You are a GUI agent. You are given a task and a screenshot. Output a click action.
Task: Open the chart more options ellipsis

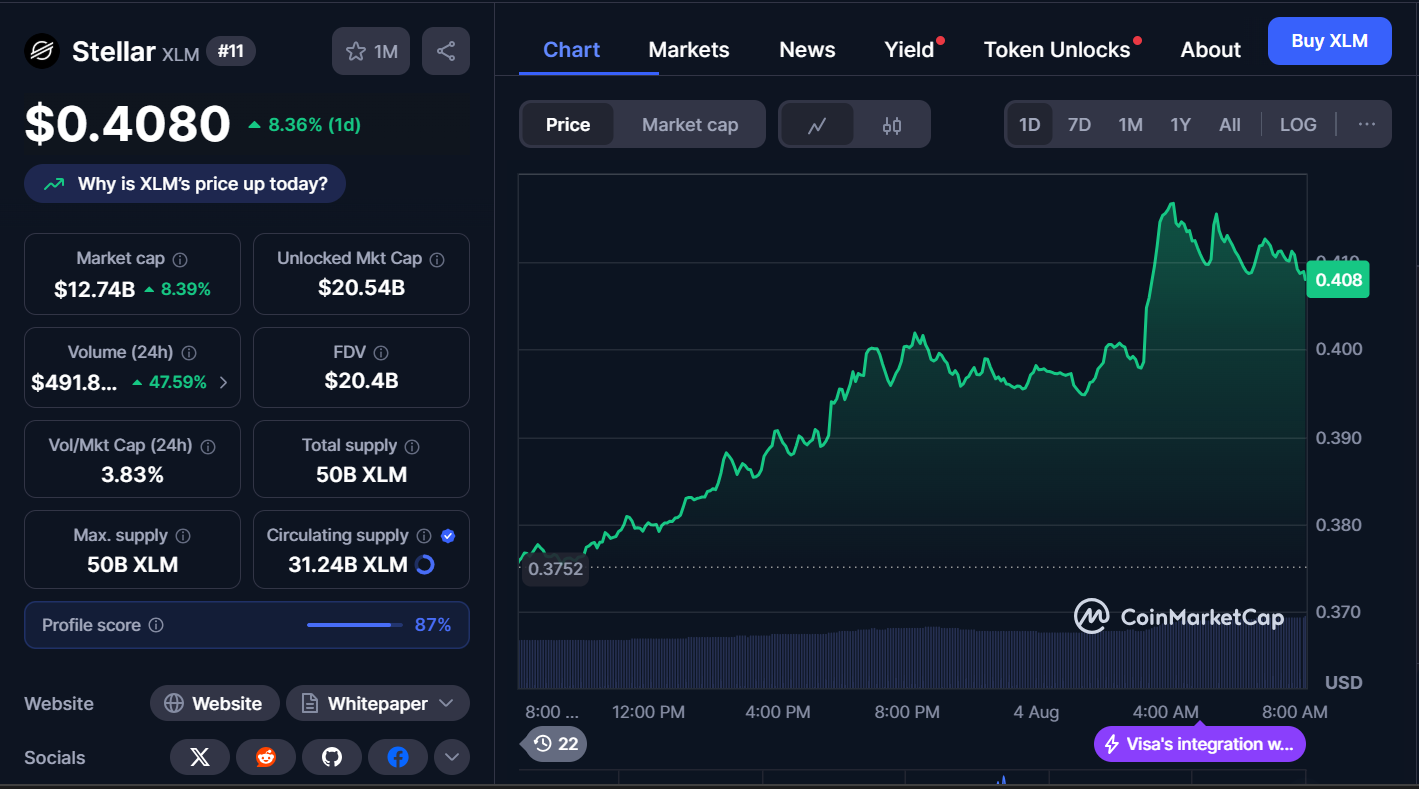(x=1367, y=124)
